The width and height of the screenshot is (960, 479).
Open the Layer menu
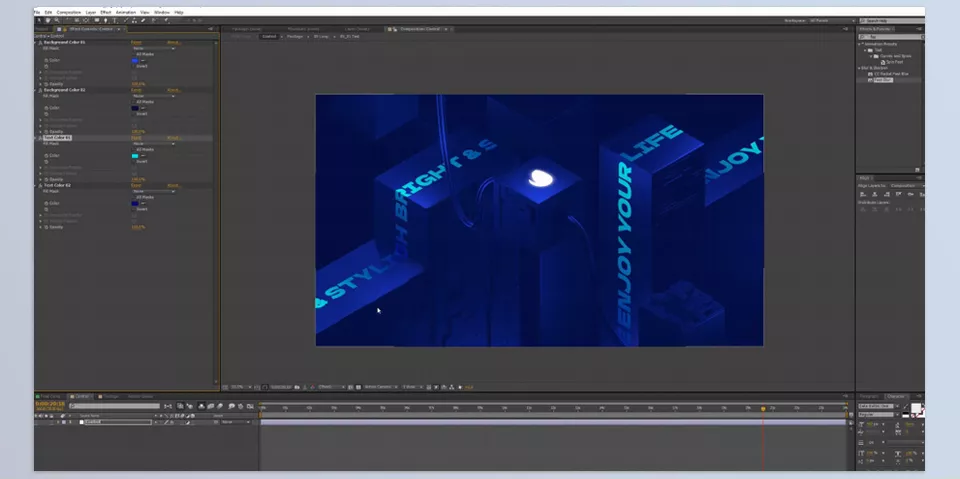click(91, 12)
